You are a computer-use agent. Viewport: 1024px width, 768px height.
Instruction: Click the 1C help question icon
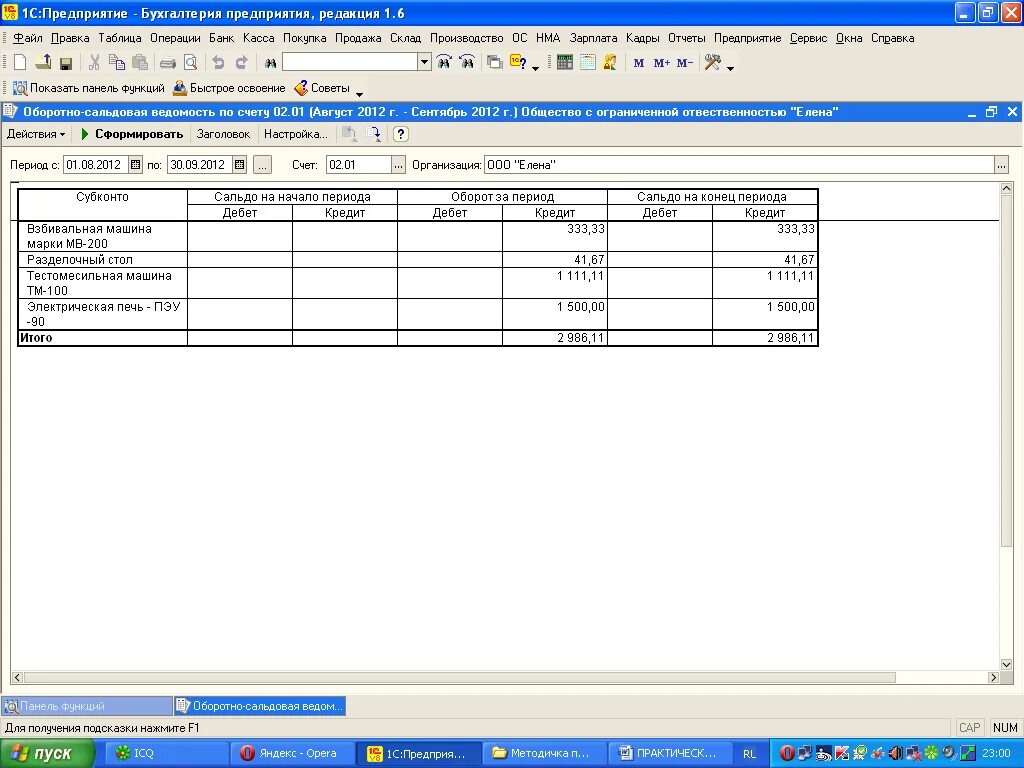(x=518, y=63)
